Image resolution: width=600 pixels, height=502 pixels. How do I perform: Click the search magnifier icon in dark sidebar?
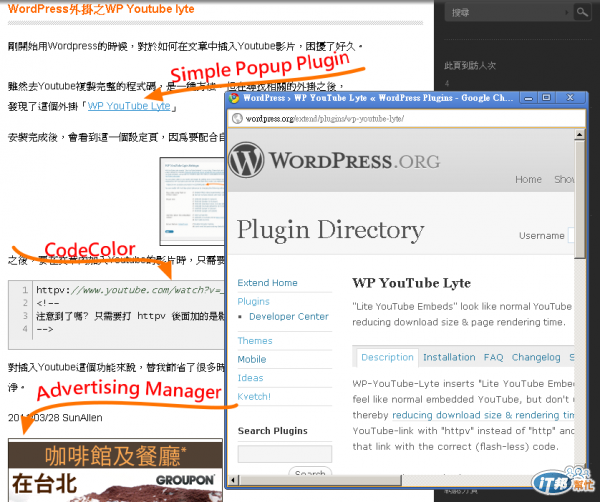click(582, 12)
